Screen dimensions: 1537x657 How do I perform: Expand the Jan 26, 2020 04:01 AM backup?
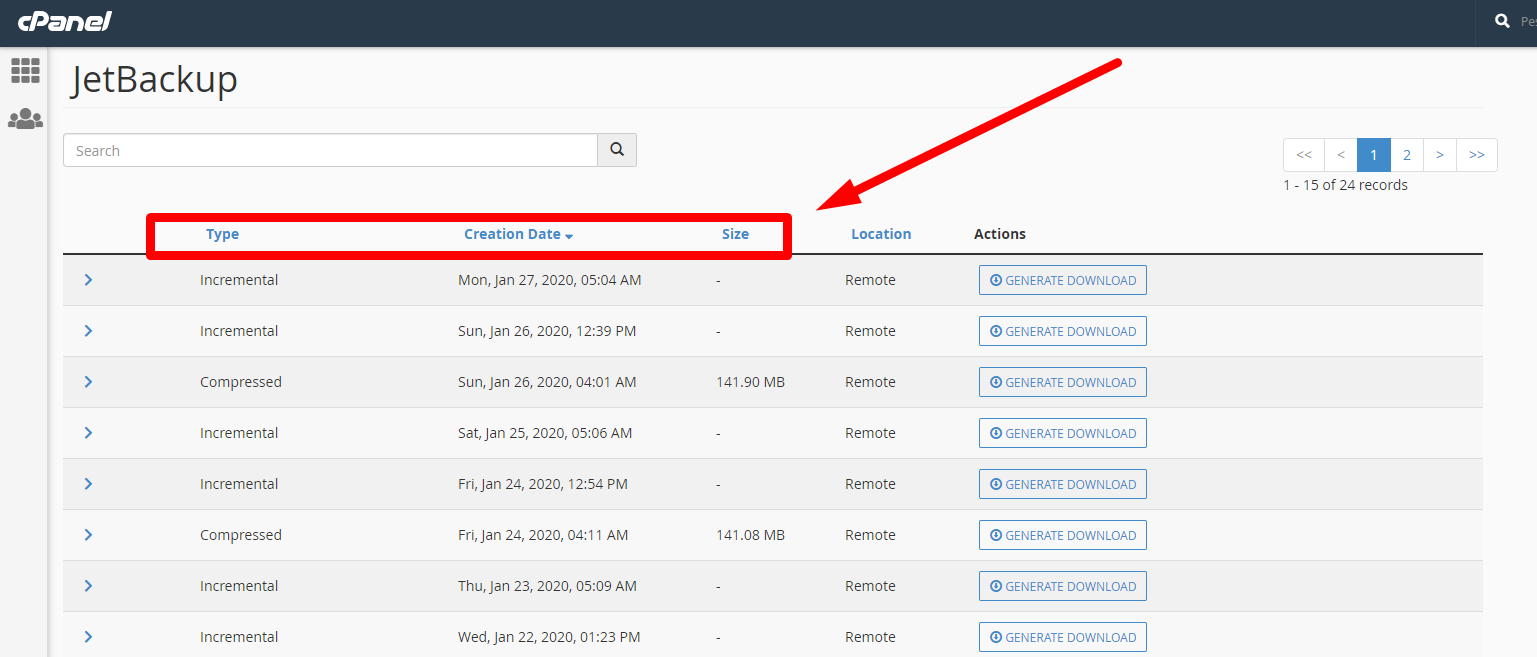click(88, 382)
